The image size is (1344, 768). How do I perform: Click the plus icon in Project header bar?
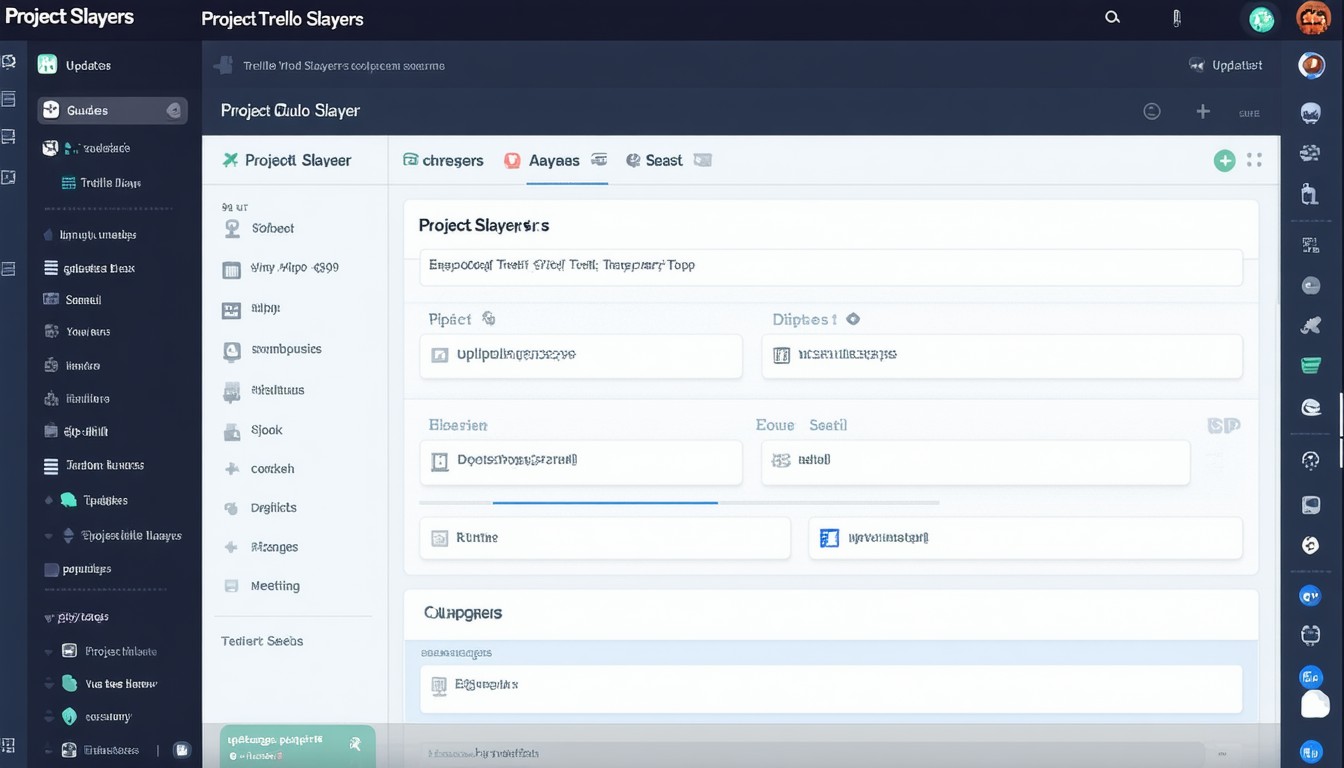[1203, 112]
